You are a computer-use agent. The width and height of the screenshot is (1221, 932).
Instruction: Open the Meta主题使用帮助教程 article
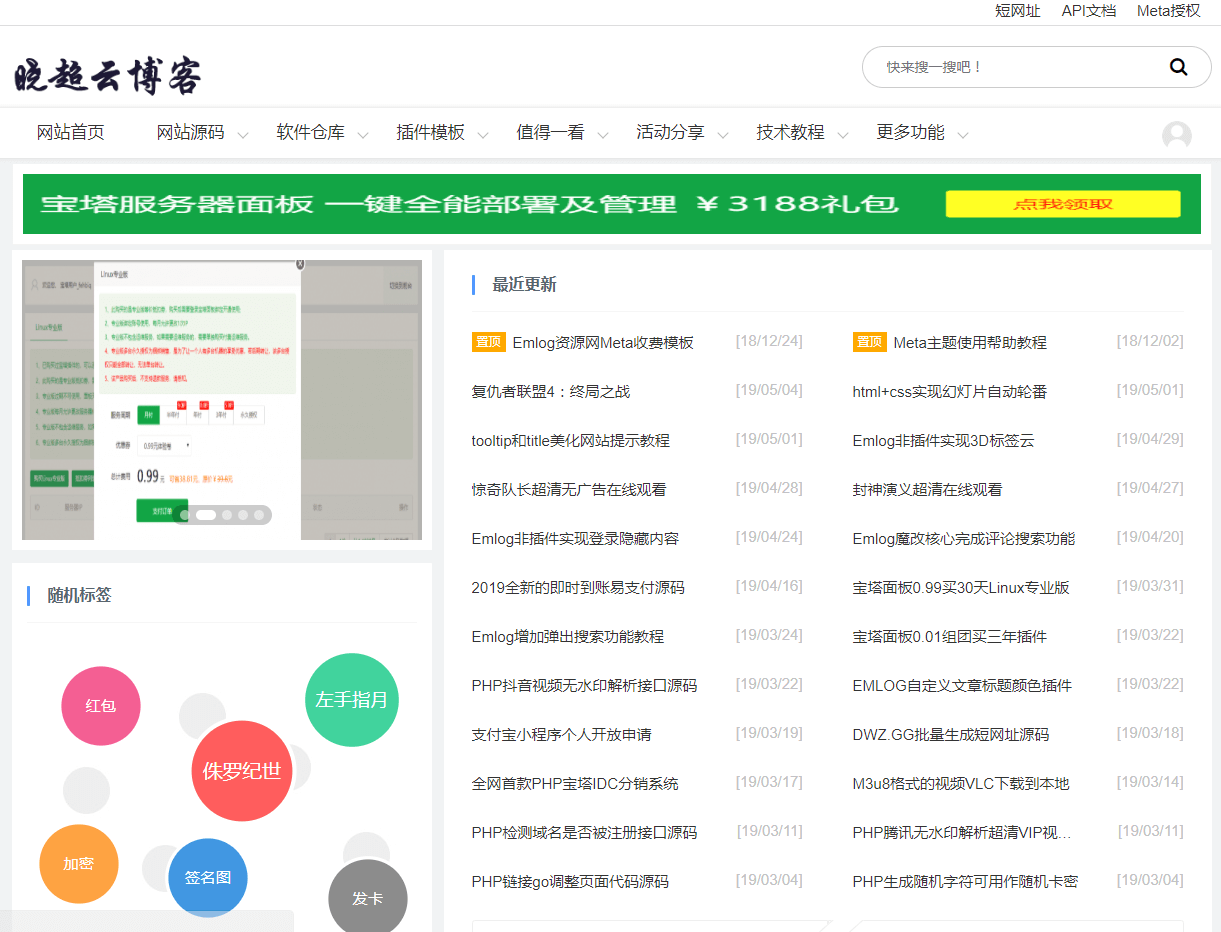pyautogui.click(x=969, y=342)
